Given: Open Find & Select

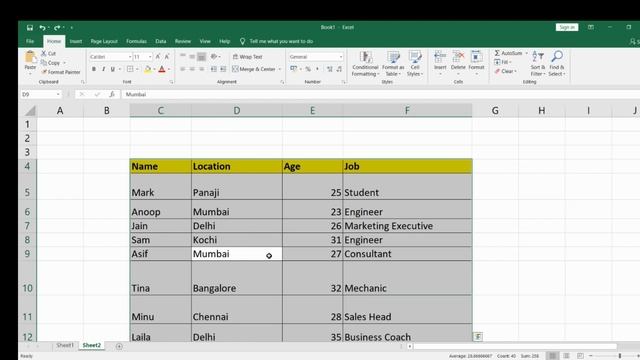Looking at the screenshot, I should (x=557, y=64).
